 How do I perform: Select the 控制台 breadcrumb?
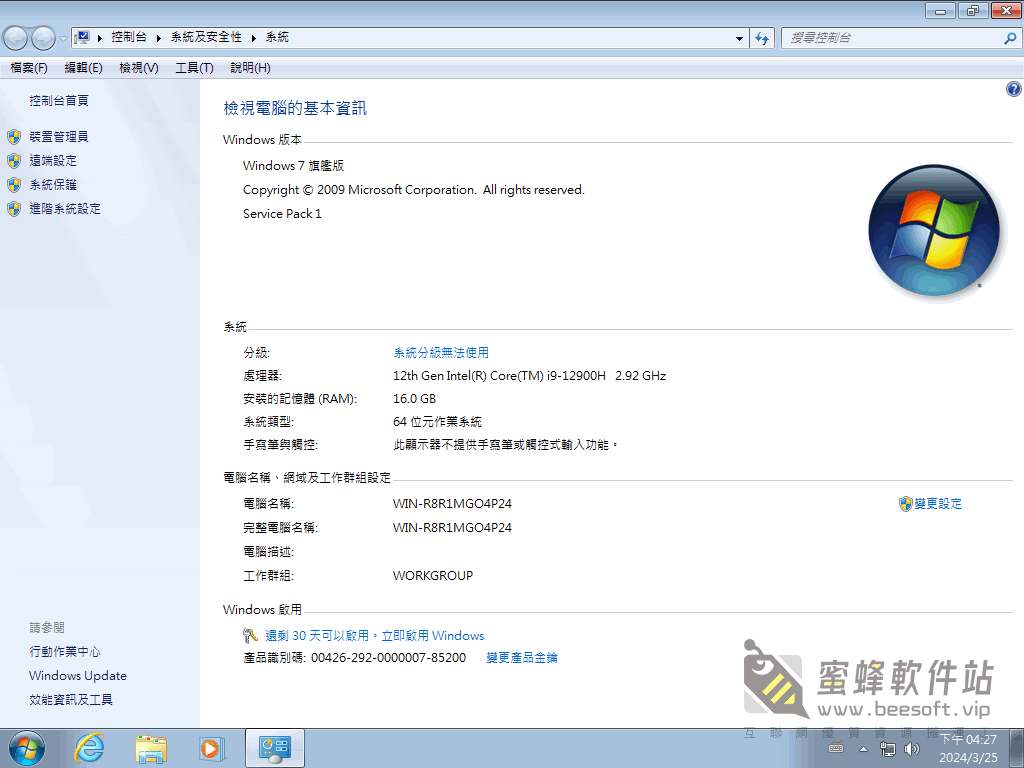tap(129, 37)
